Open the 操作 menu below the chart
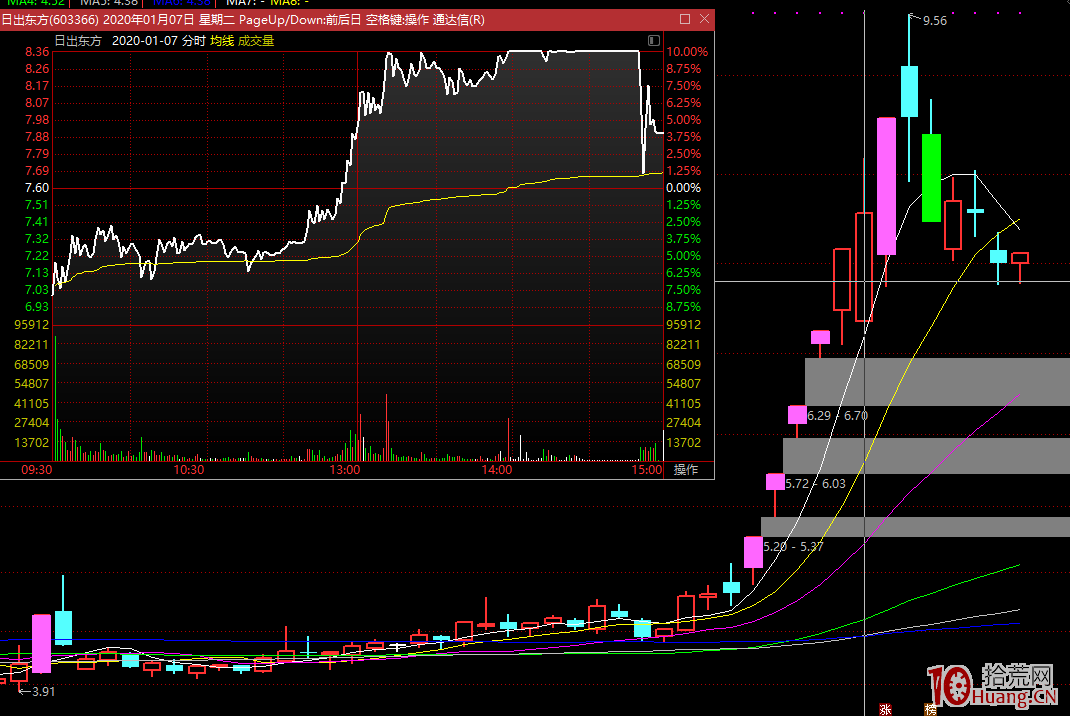This screenshot has height=716, width=1070. 687,470
